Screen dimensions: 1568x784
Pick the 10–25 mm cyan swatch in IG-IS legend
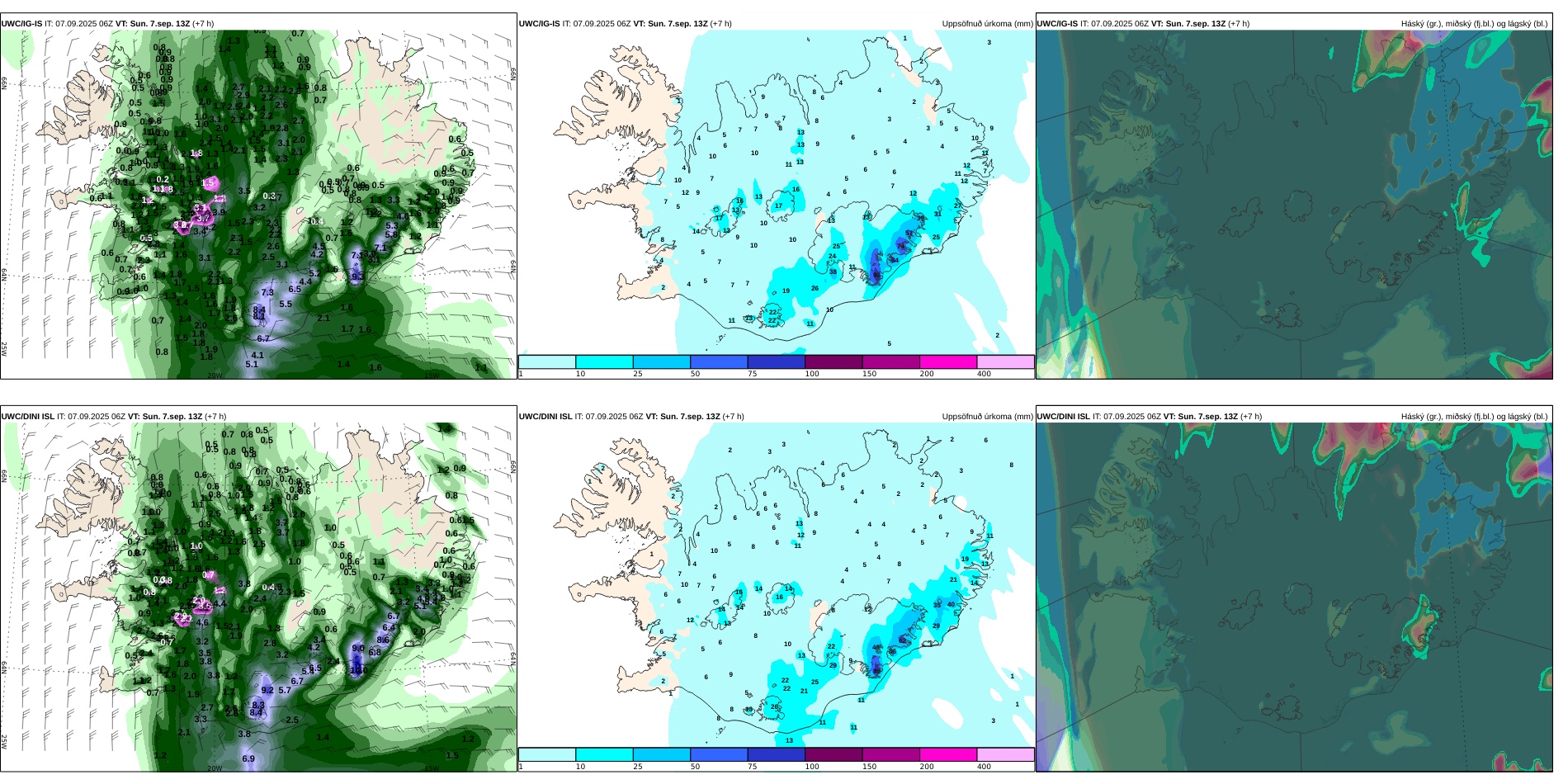coord(604,361)
